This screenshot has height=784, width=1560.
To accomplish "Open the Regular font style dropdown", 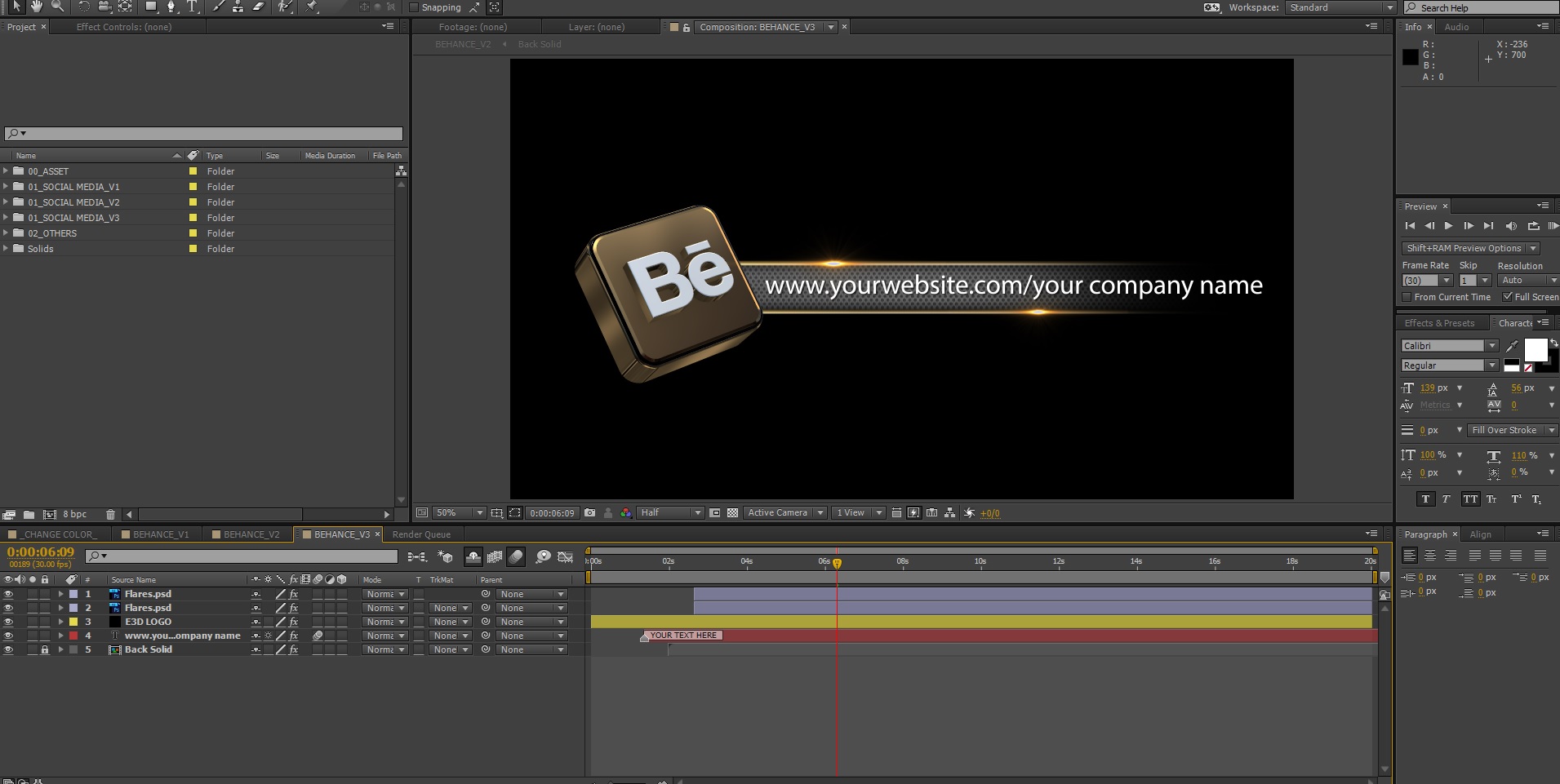I will click(x=1450, y=365).
